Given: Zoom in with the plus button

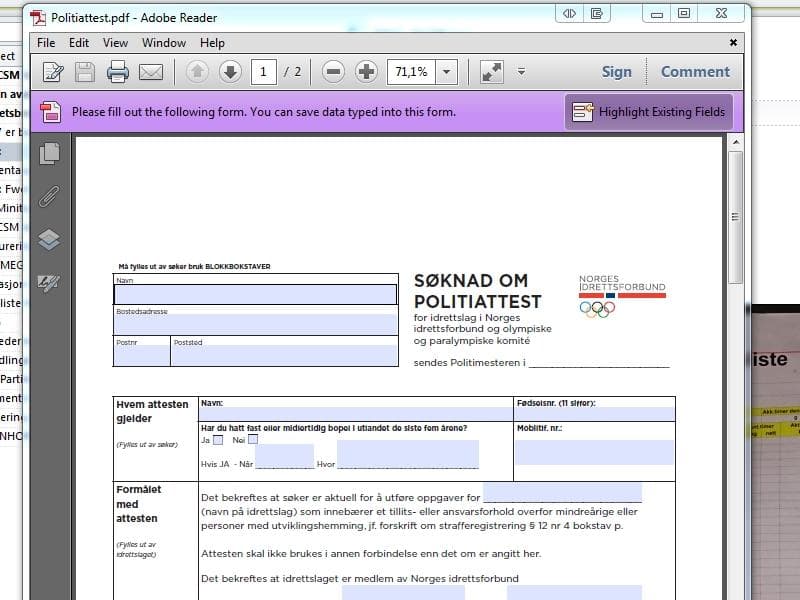Looking at the screenshot, I should click(366, 72).
